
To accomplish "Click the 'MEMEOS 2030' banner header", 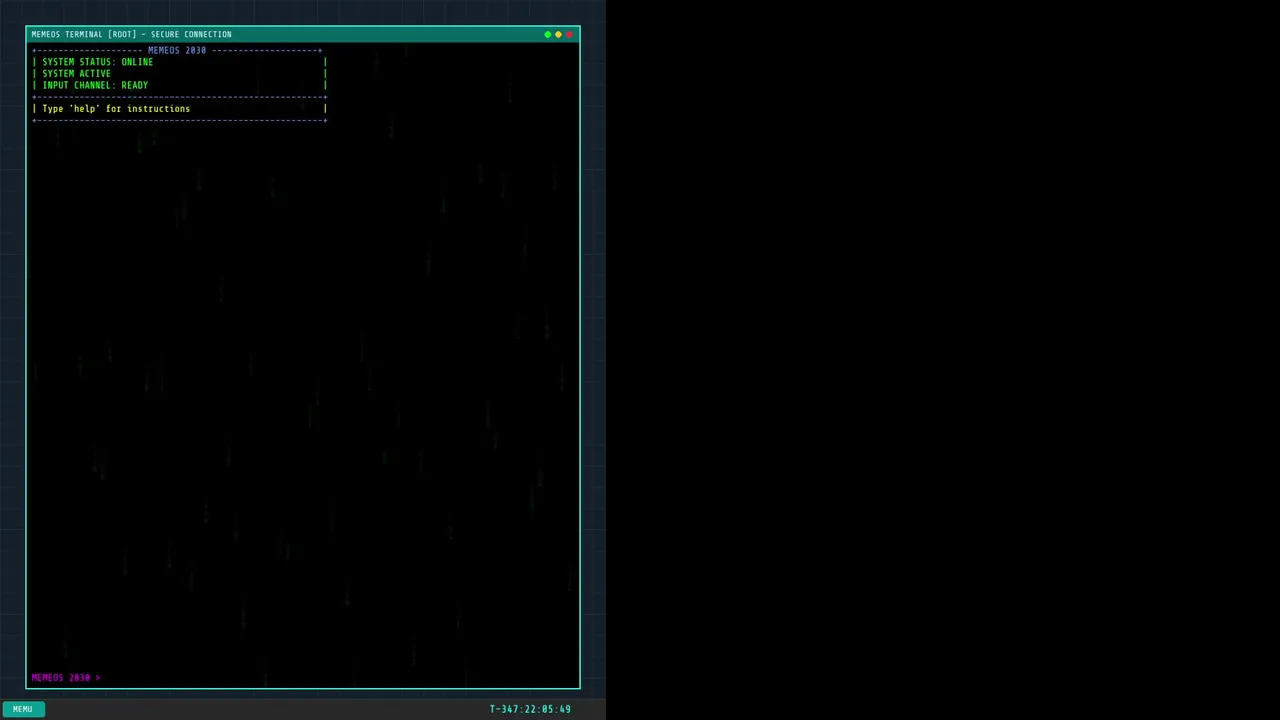I will coord(177,50).
